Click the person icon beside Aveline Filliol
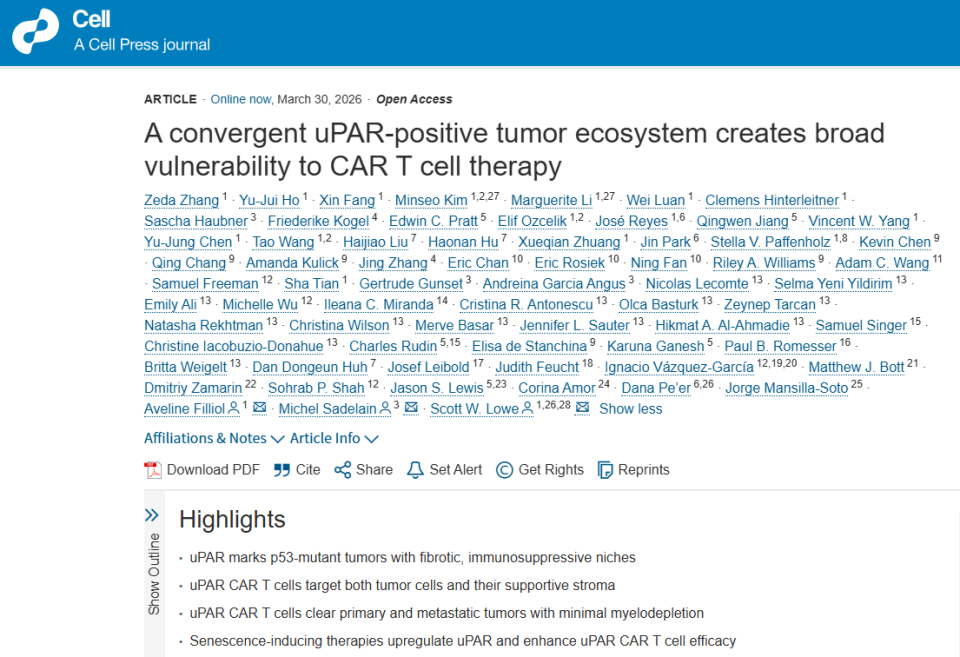Image resolution: width=960 pixels, height=657 pixels. 233,408
